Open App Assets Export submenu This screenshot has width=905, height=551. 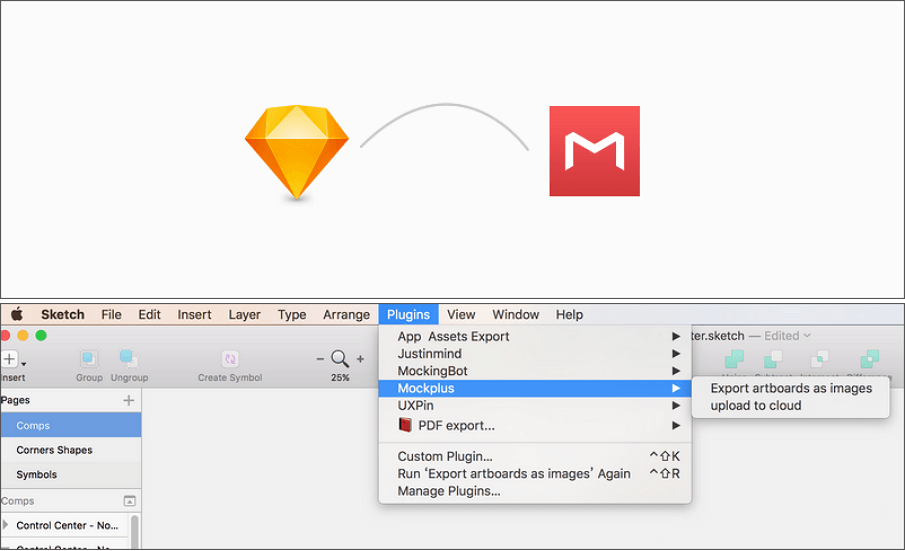click(535, 336)
